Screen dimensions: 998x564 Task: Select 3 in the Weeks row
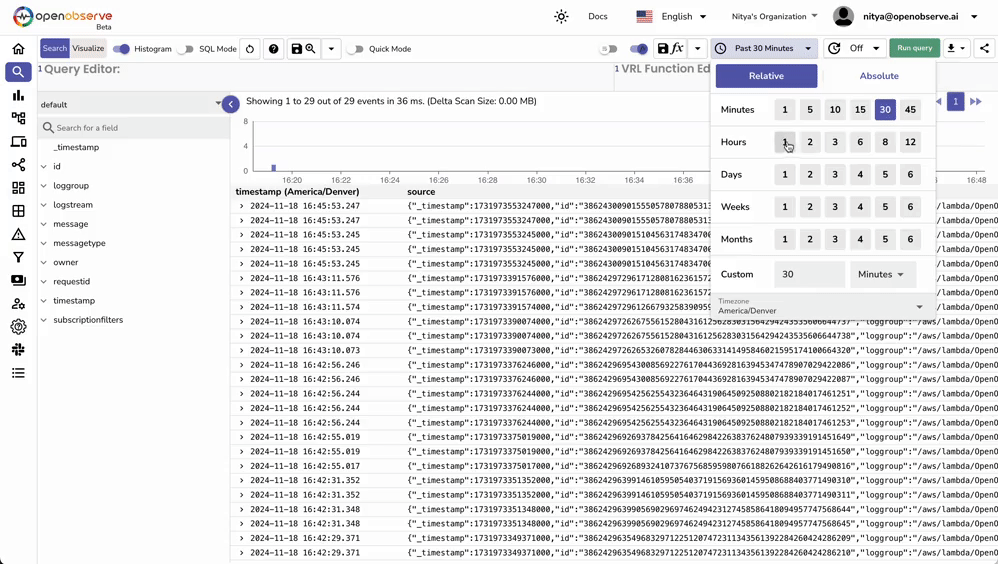tap(835, 207)
